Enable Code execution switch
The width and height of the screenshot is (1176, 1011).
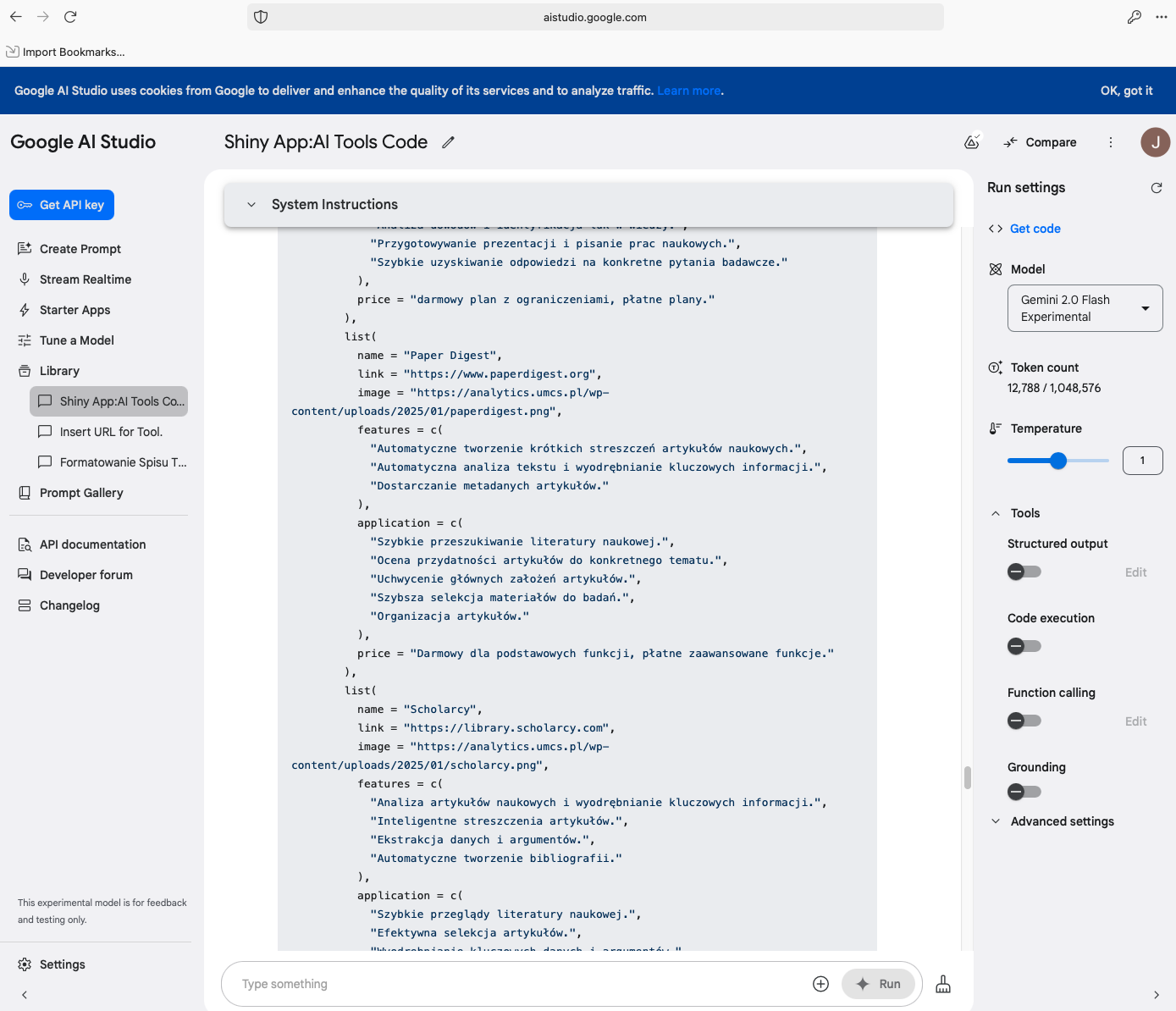(1024, 646)
